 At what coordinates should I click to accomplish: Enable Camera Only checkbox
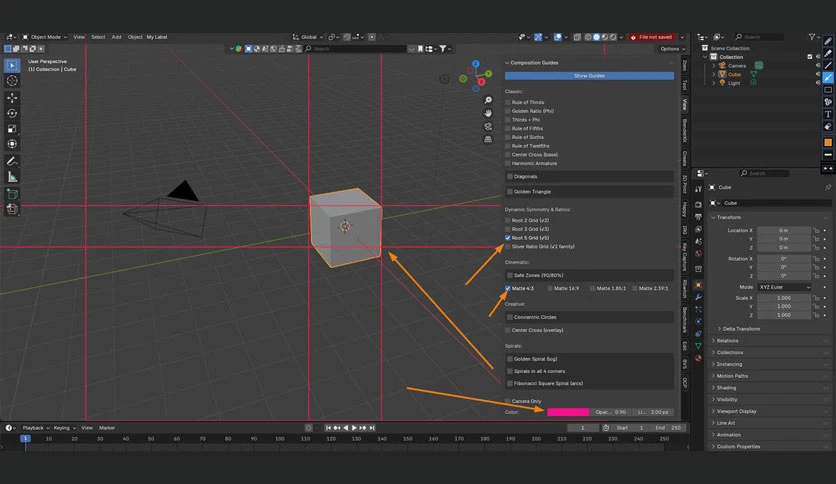(508, 401)
